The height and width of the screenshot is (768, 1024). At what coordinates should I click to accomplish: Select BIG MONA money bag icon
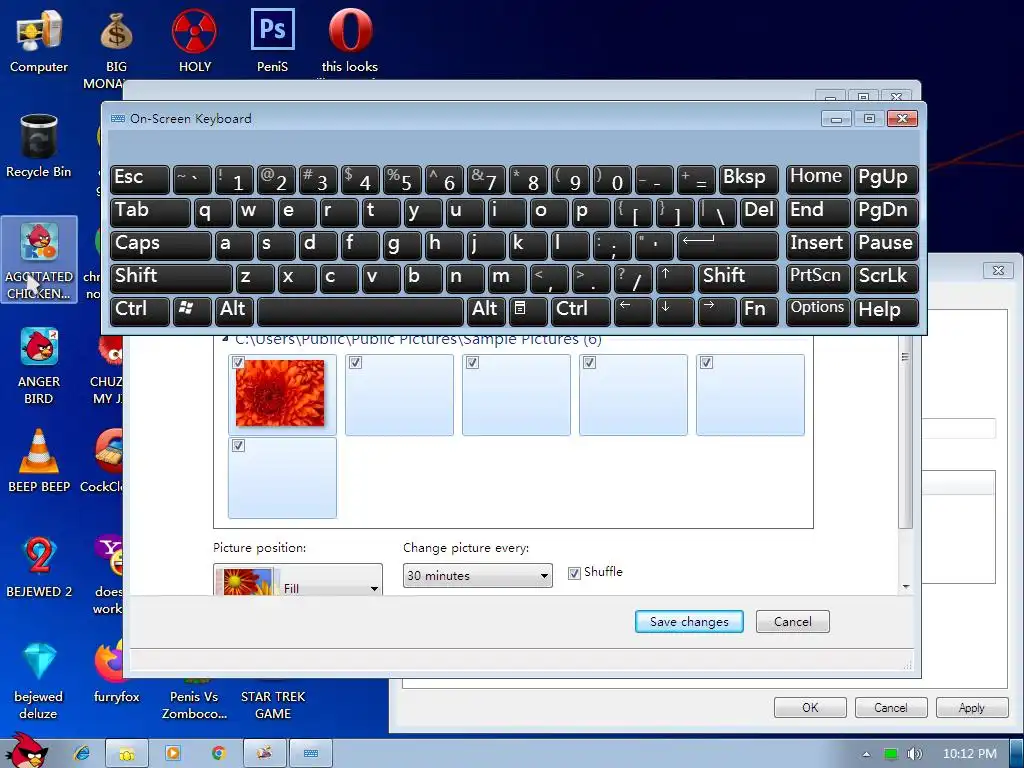coord(116,50)
